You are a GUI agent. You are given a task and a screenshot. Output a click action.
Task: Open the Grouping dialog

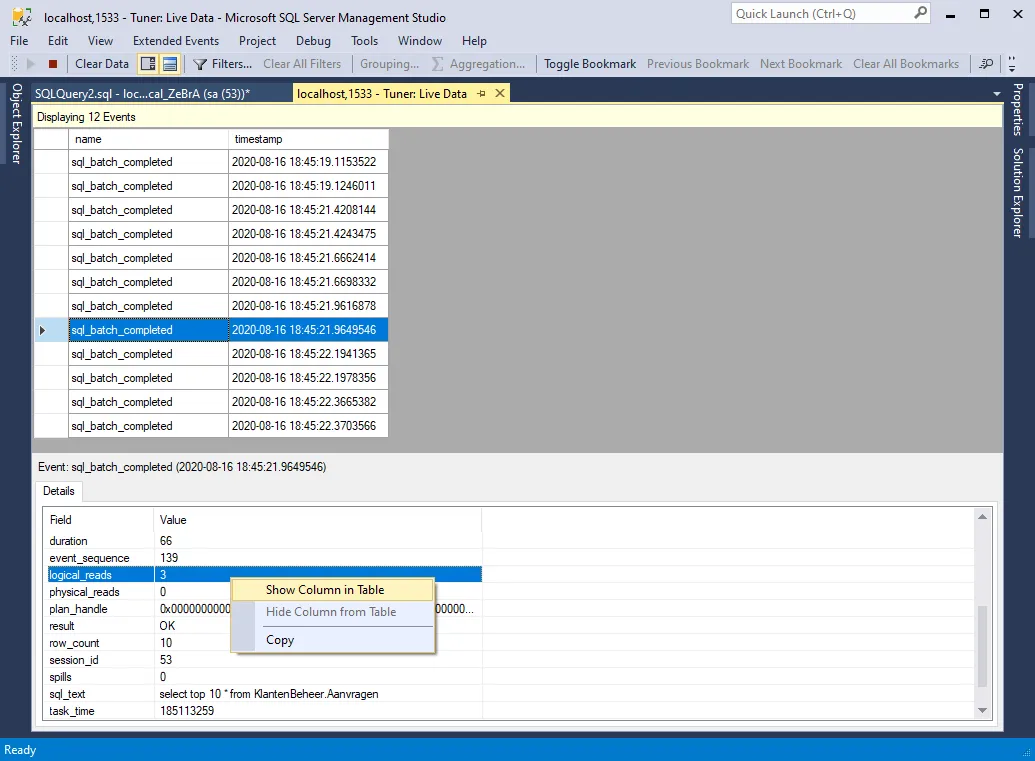389,64
